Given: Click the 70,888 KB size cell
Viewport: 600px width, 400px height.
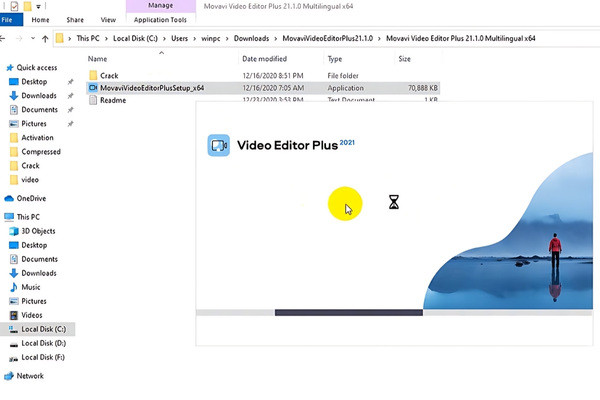Looking at the screenshot, I should click(x=422, y=88).
